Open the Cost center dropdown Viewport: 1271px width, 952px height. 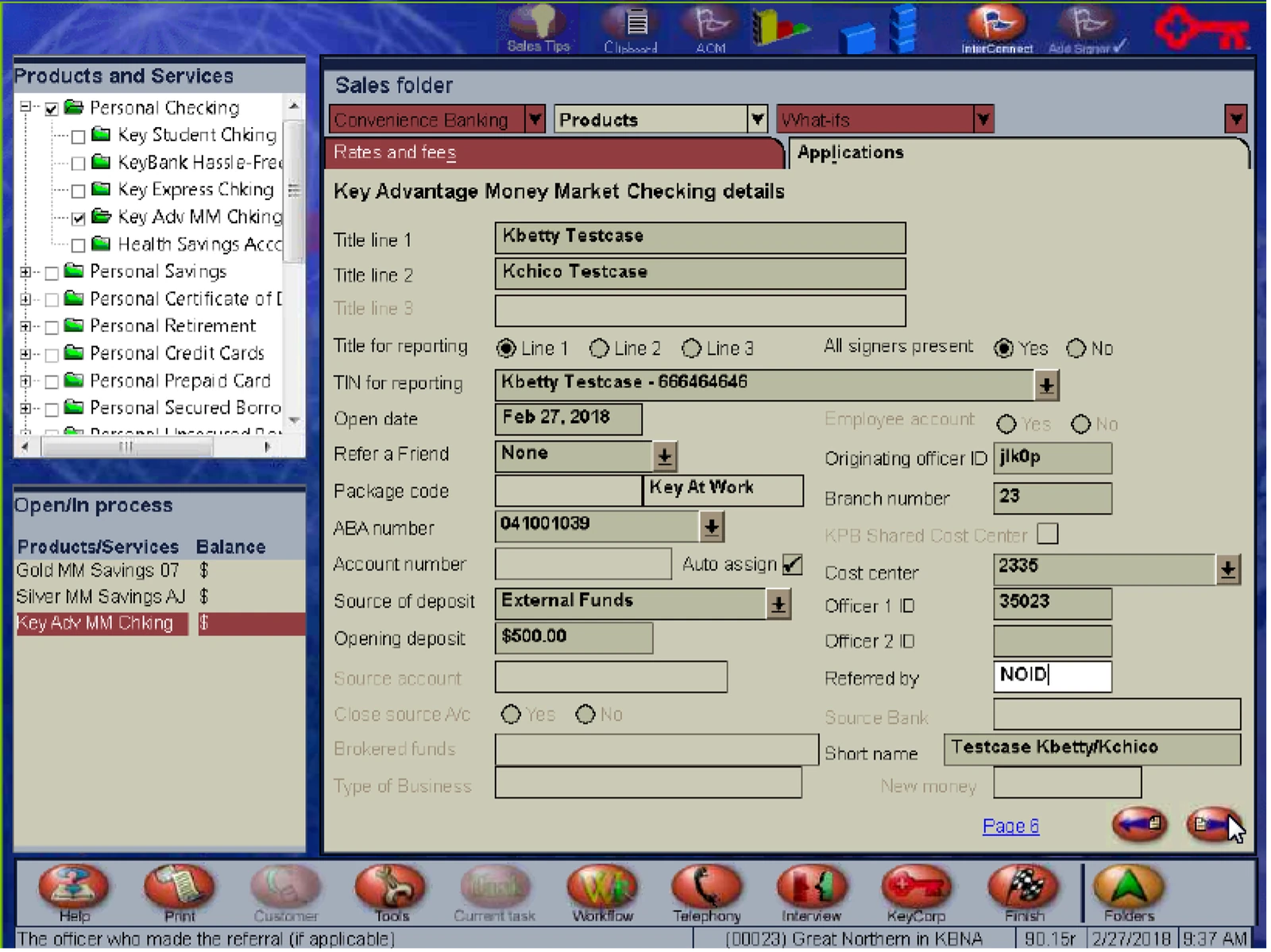(1227, 569)
